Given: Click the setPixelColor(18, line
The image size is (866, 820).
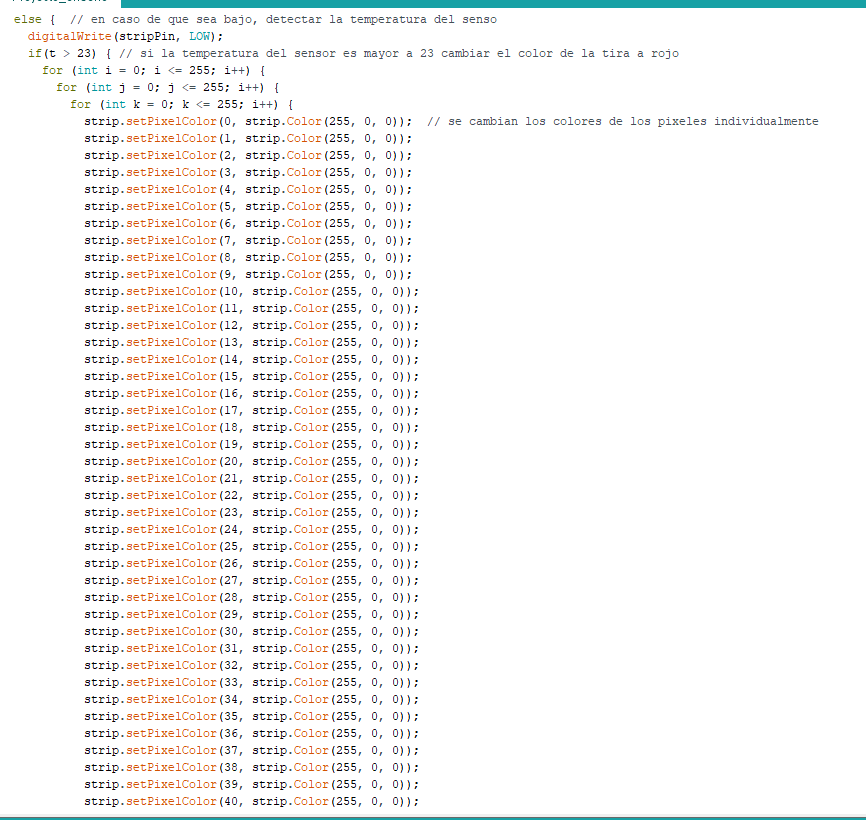Looking at the screenshot, I should [x=252, y=428].
